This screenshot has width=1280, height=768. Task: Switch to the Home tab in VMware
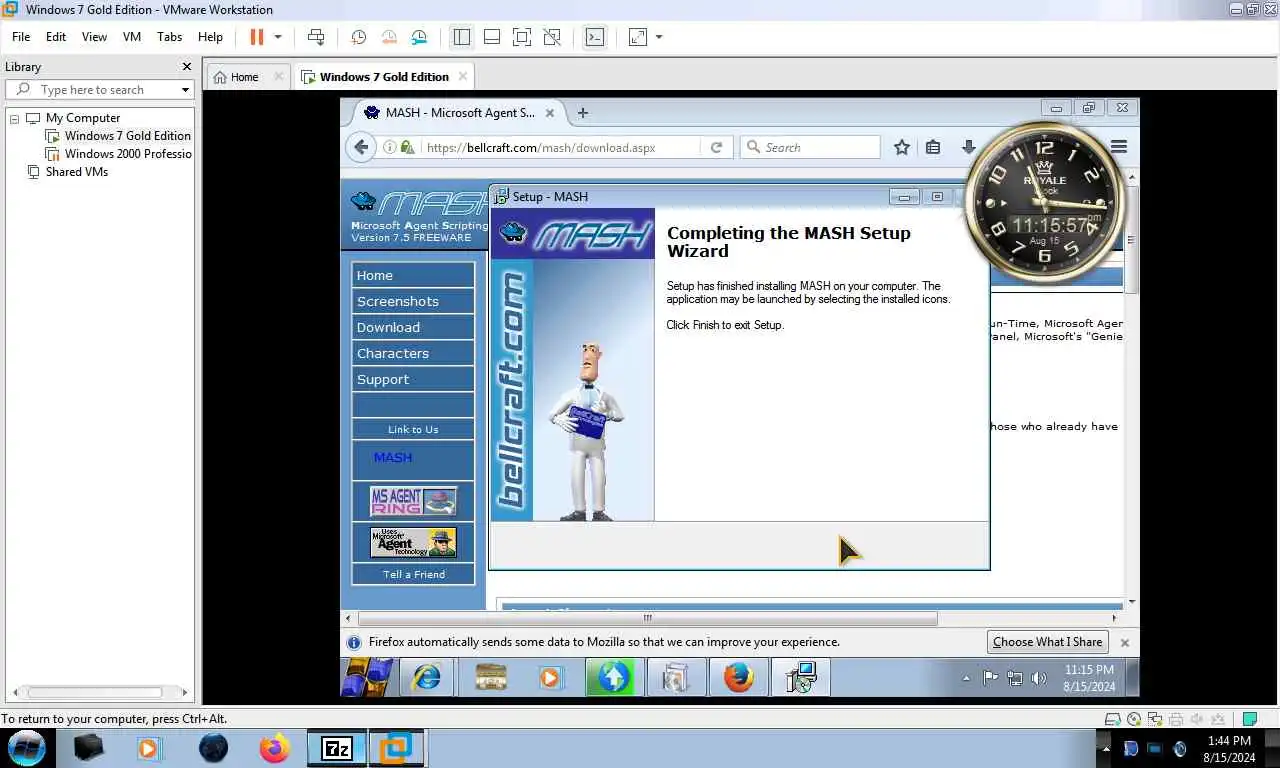click(x=244, y=77)
